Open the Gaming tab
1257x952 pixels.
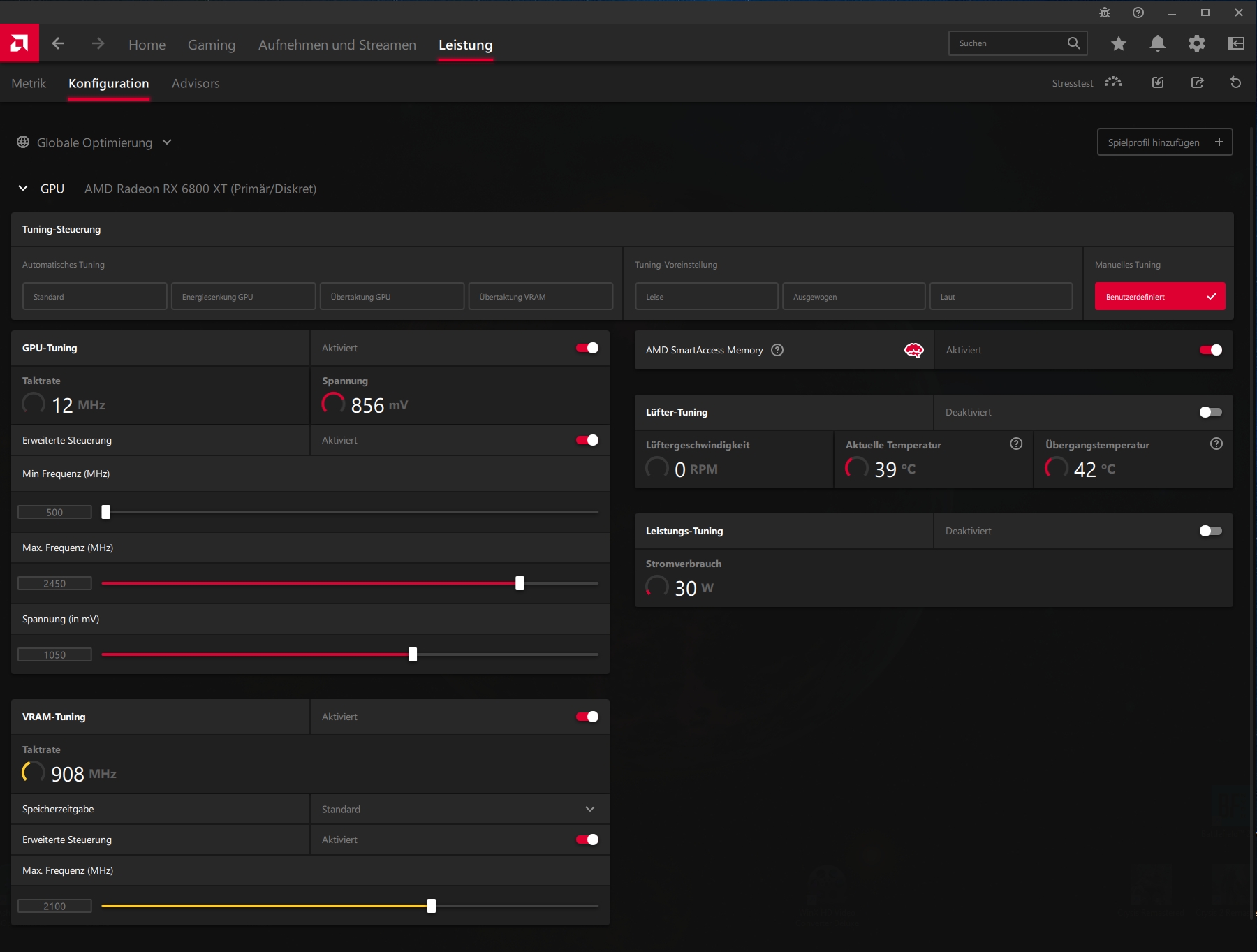[212, 44]
